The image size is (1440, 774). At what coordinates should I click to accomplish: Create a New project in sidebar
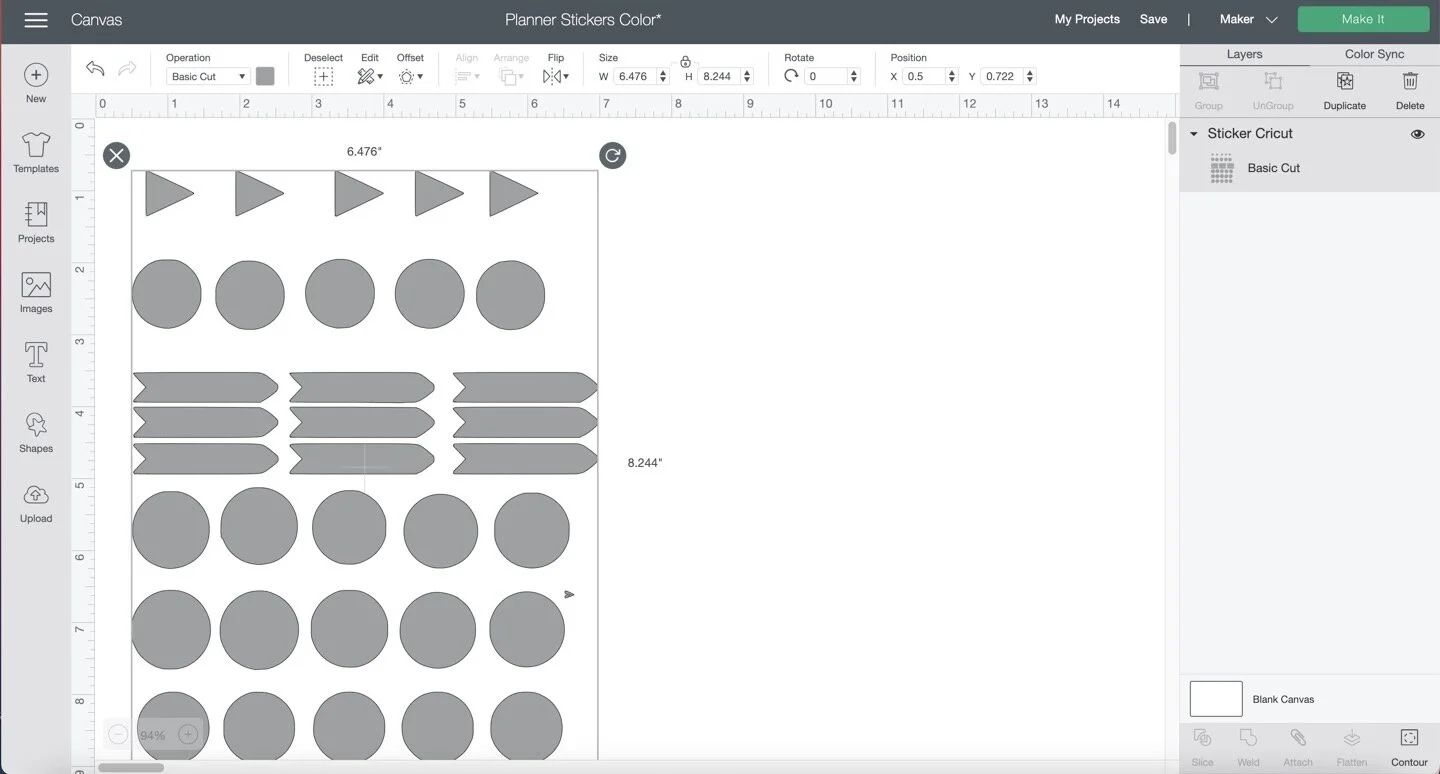pos(36,83)
